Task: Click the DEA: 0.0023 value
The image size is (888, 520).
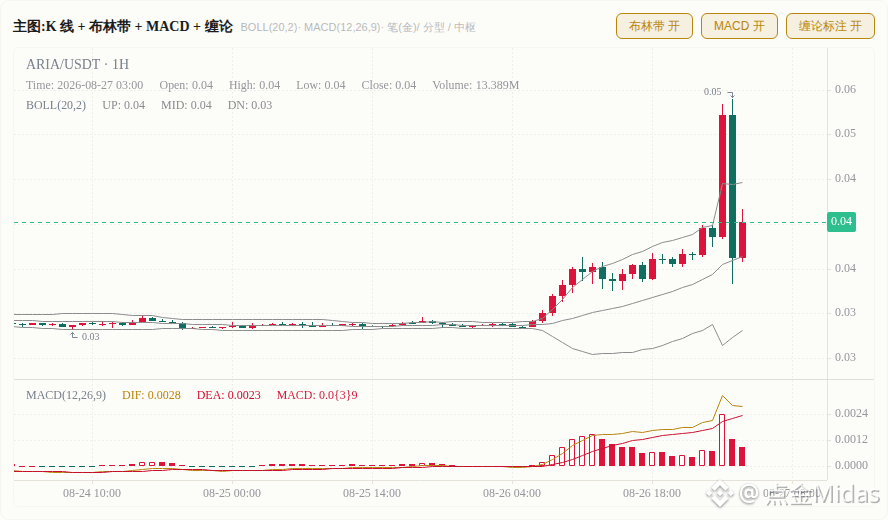Action: 229,395
